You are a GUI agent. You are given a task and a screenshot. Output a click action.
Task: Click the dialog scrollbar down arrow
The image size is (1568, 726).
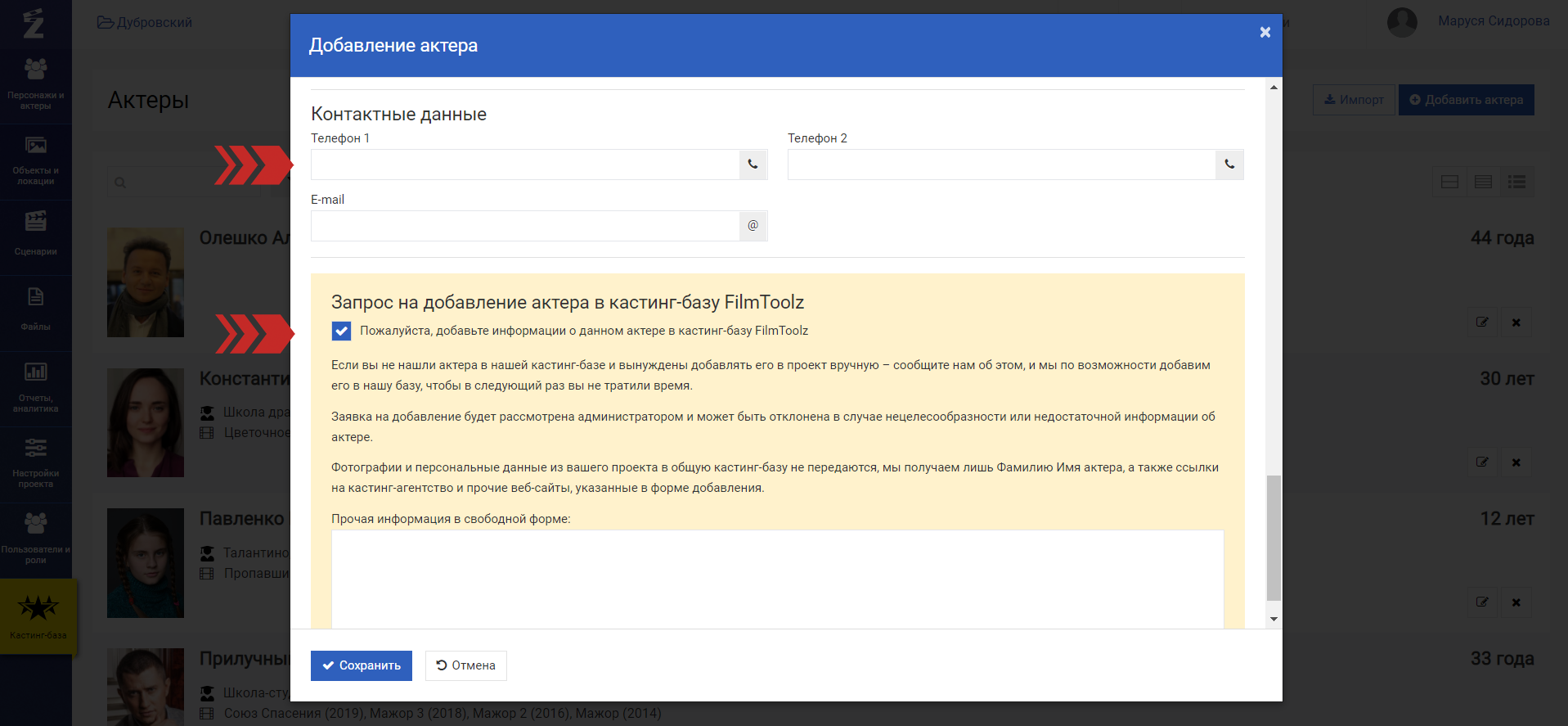pos(1274,619)
